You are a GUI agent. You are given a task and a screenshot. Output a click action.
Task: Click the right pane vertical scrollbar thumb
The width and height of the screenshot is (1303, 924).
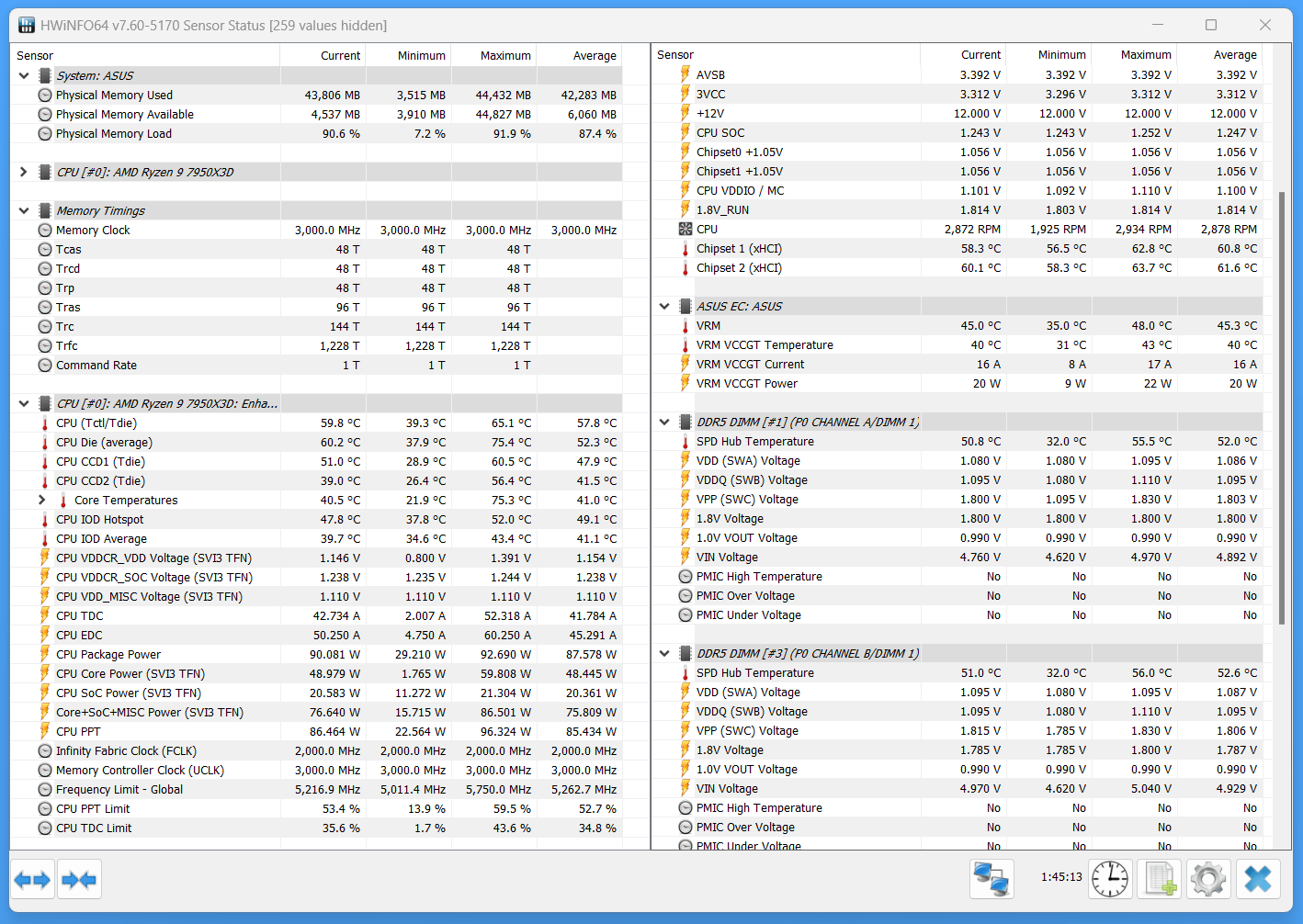click(x=1282, y=409)
